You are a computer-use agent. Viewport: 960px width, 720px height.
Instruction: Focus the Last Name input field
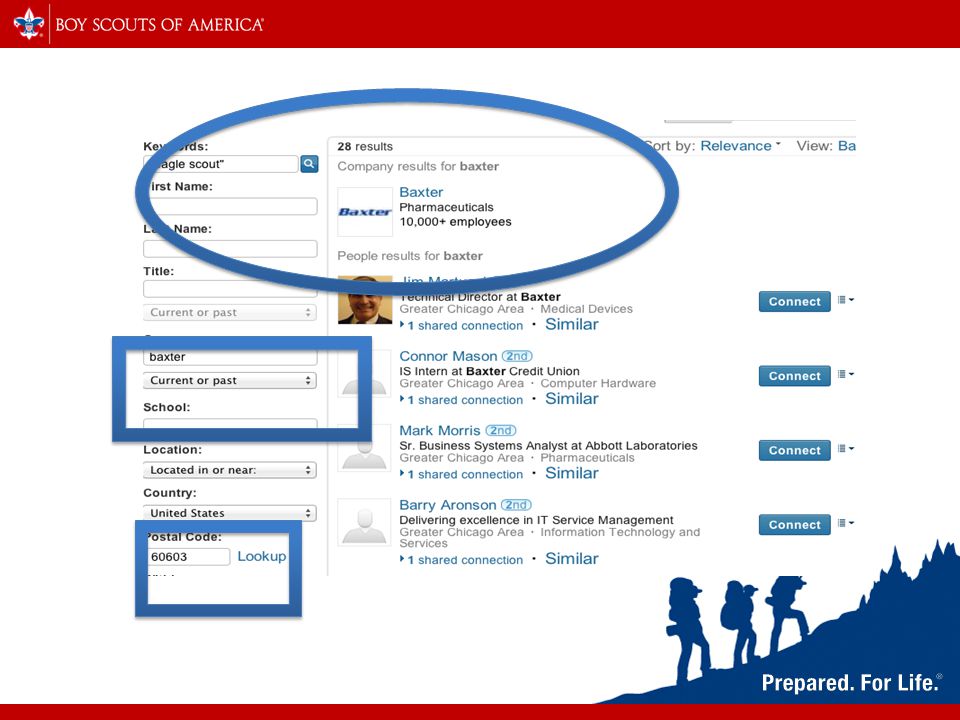[x=230, y=249]
